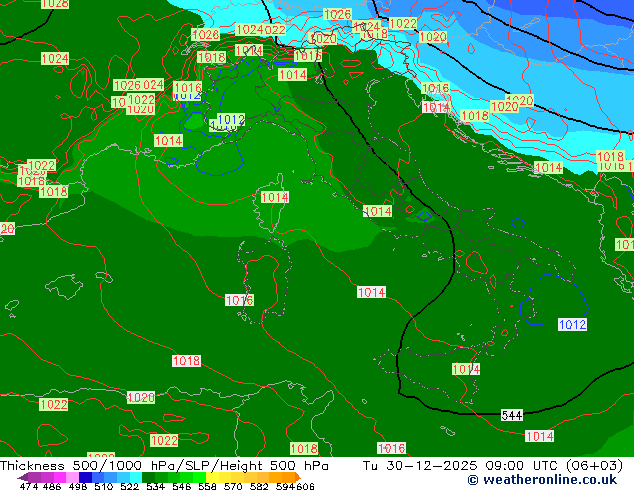Choose the pale pink legend swatch near 498
The height and width of the screenshot is (490, 634).
pyautogui.click(x=72, y=477)
